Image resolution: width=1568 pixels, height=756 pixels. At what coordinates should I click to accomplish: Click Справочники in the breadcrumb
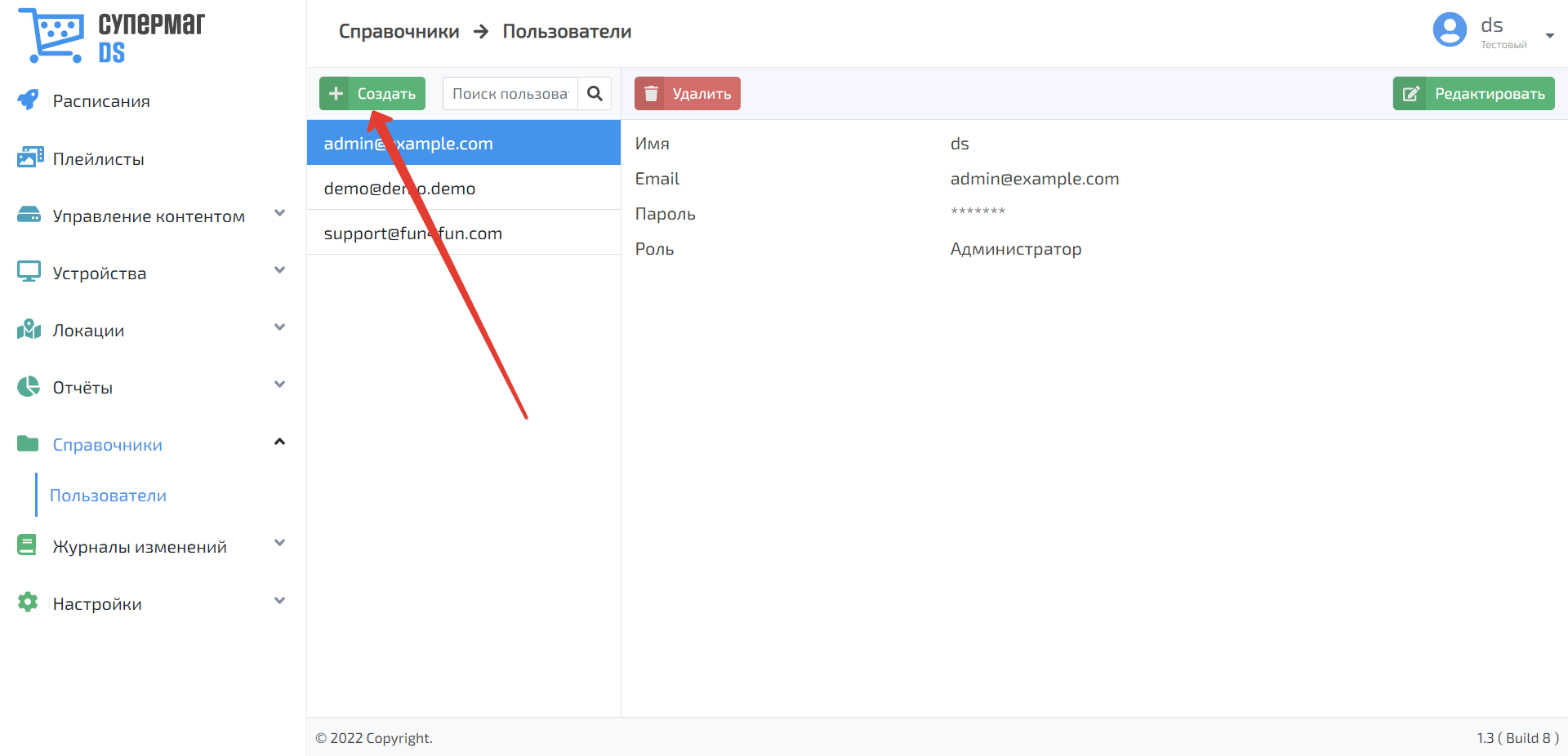pos(399,31)
